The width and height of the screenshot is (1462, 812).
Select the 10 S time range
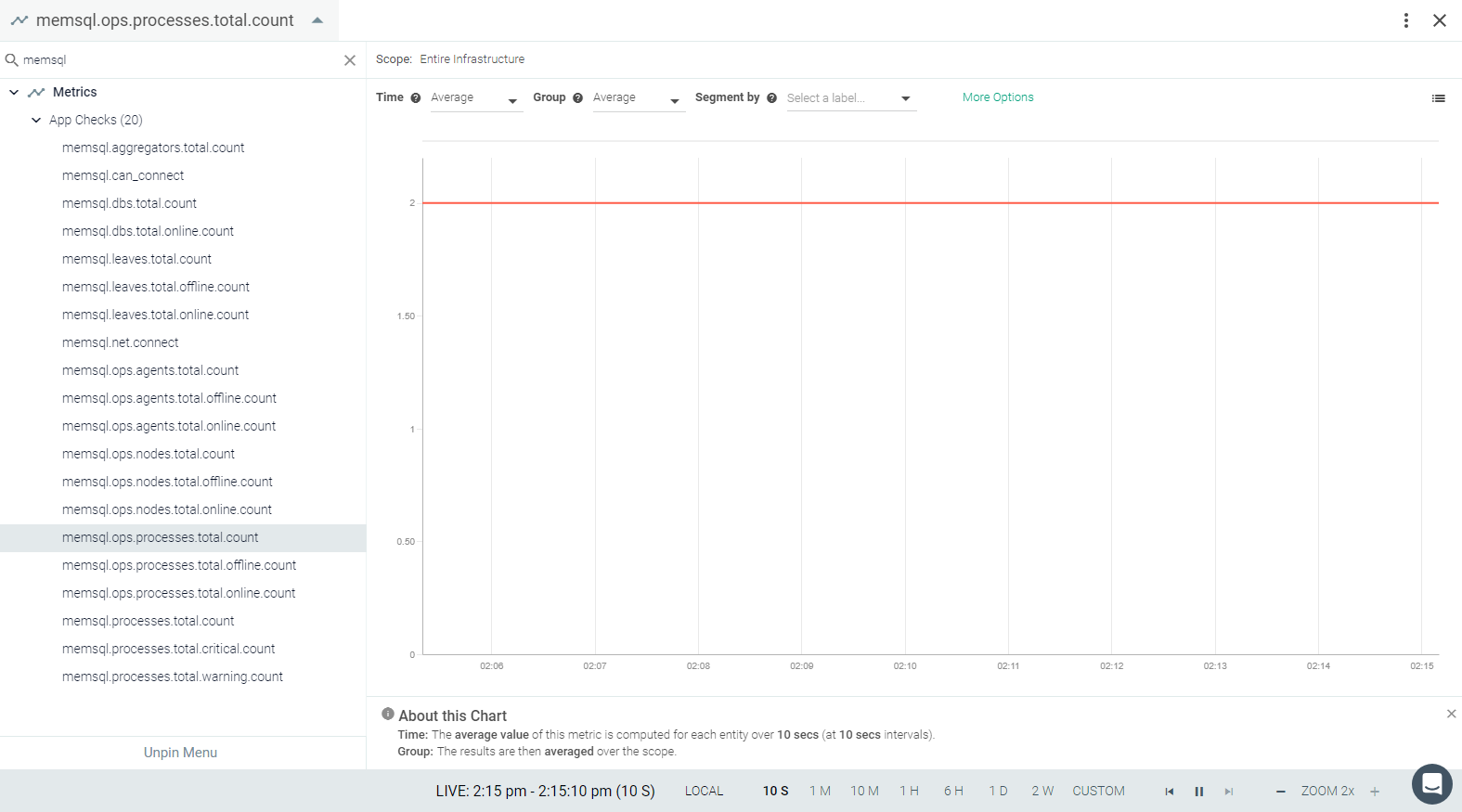coord(776,792)
